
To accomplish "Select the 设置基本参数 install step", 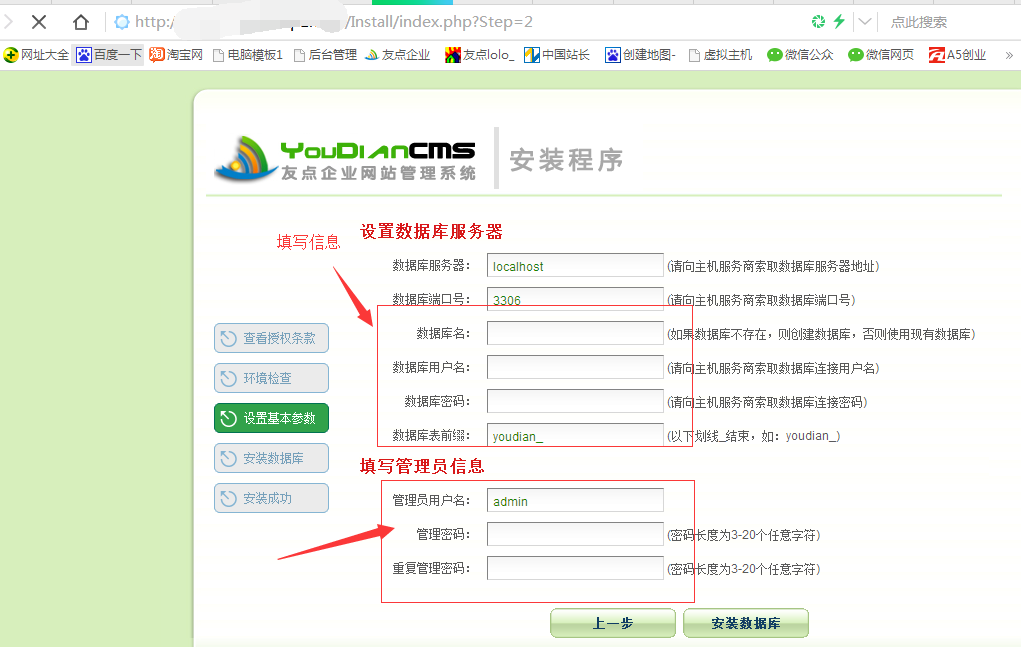I will (271, 418).
